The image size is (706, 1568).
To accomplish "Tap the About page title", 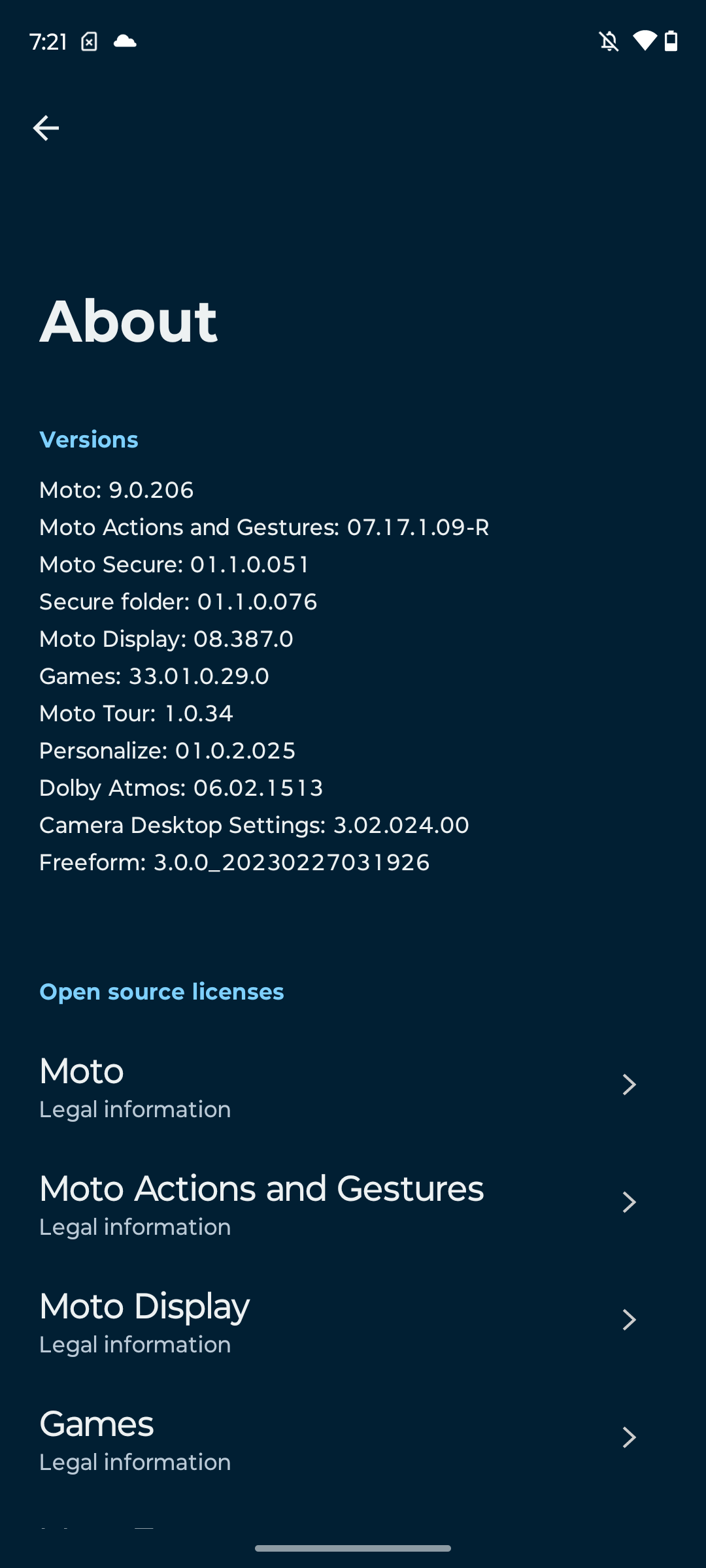I will click(128, 321).
